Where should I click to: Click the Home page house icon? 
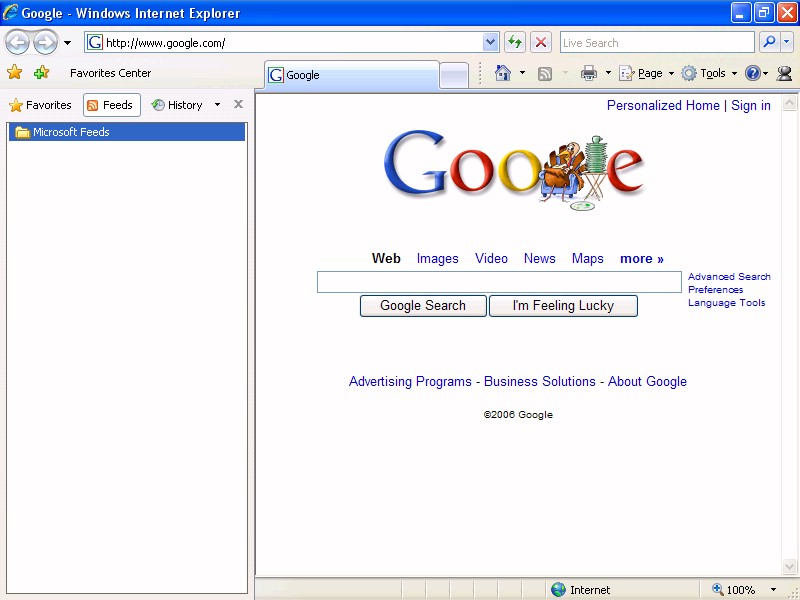tap(503, 73)
